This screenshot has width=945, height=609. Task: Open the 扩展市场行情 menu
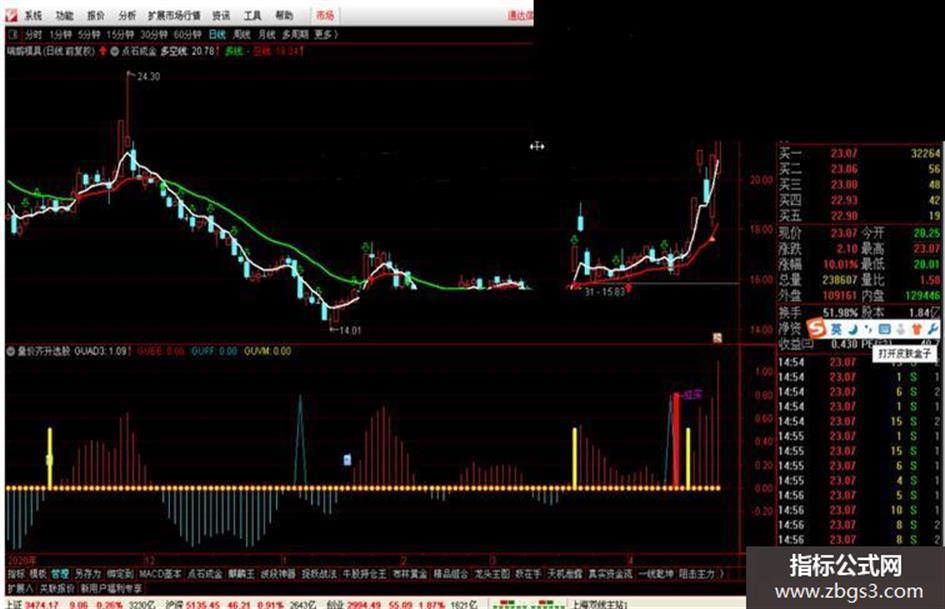pyautogui.click(x=174, y=15)
